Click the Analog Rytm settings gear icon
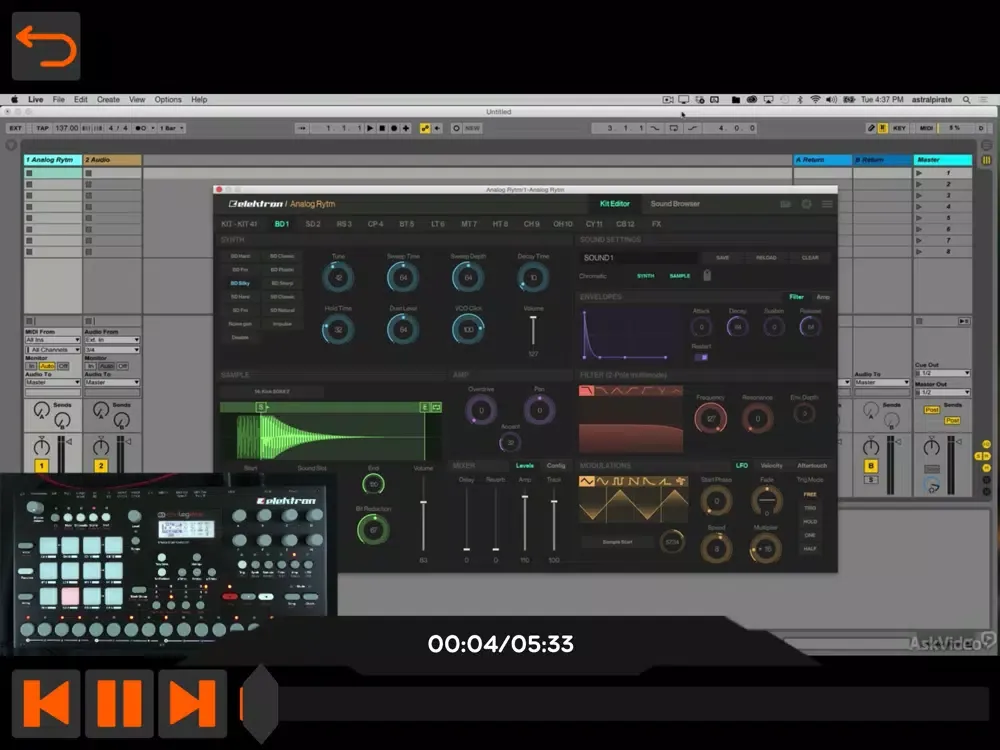 click(x=807, y=204)
